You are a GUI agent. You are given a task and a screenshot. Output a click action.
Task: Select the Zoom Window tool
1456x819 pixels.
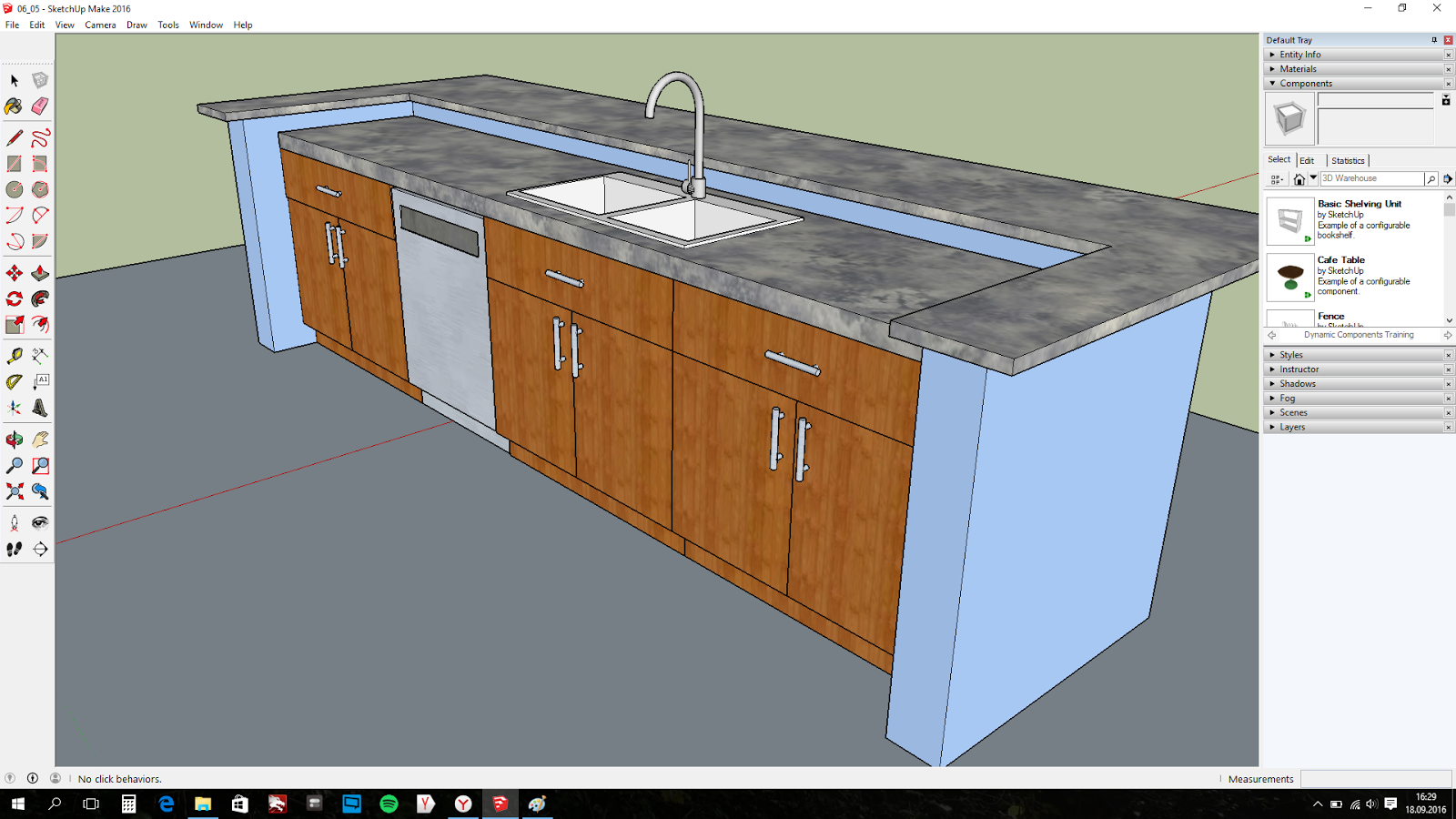(x=40, y=465)
